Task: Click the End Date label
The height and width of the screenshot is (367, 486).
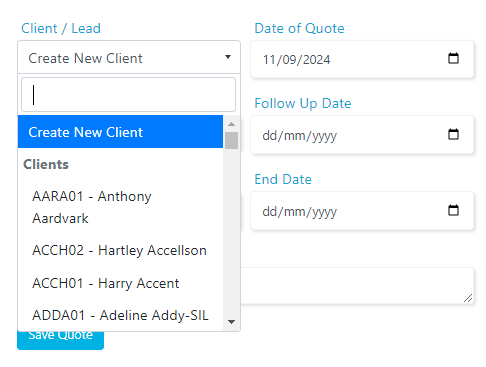Action: click(x=283, y=179)
